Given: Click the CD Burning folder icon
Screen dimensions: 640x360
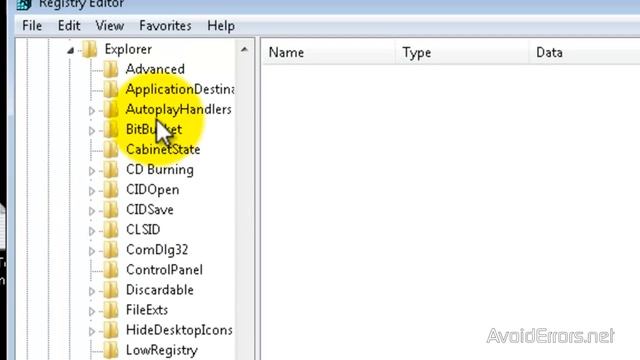Looking at the screenshot, I should pyautogui.click(x=111, y=169).
